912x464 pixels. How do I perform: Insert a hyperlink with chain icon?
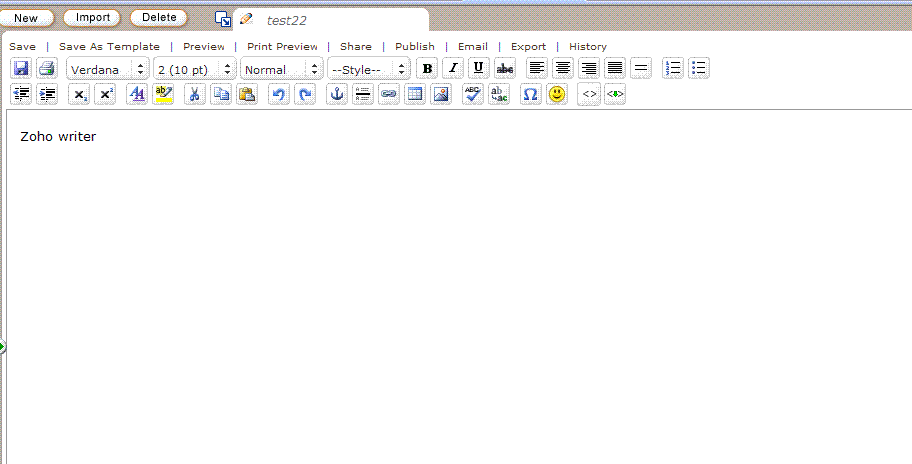tap(389, 94)
